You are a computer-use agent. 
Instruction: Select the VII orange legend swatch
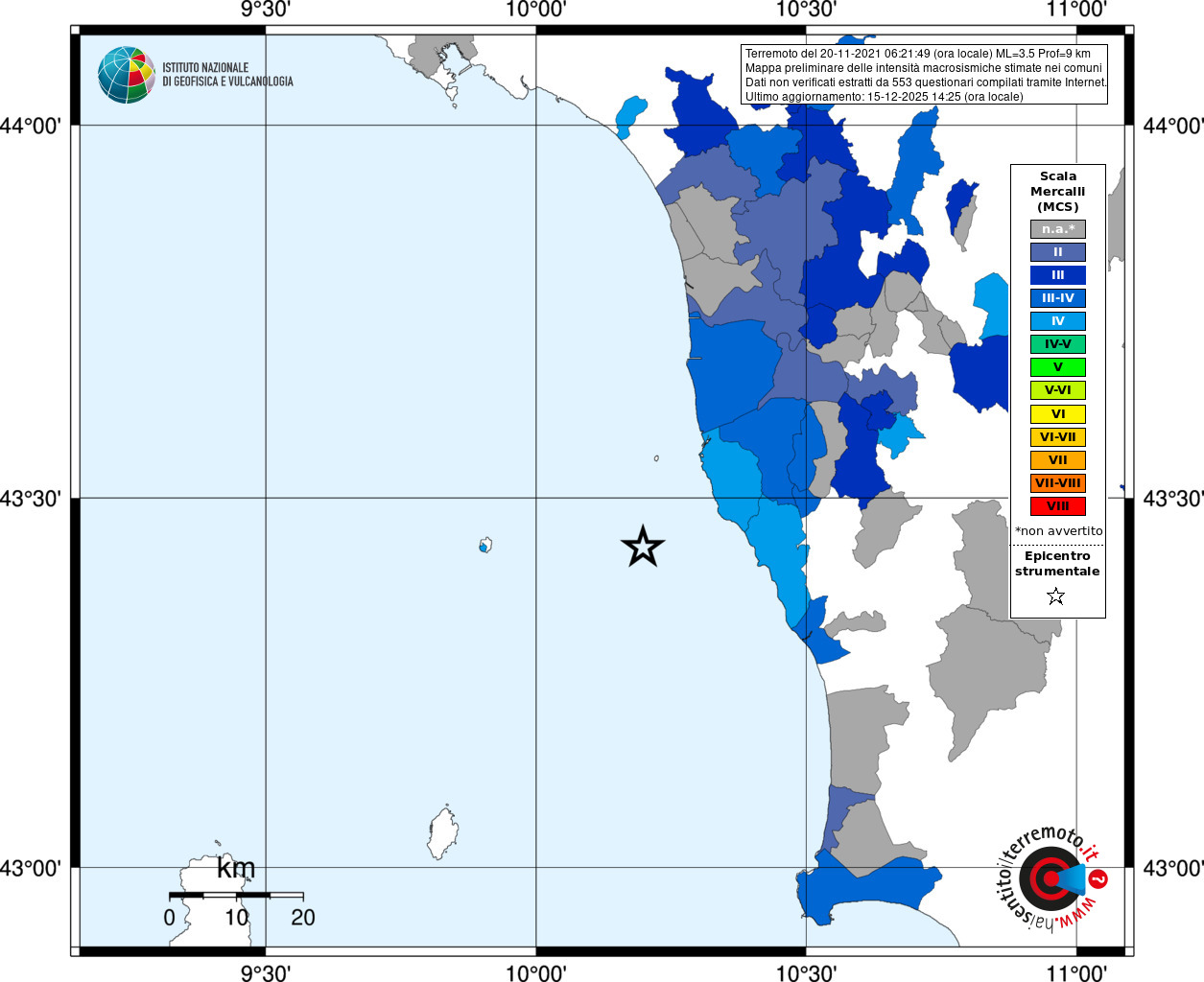click(1058, 460)
